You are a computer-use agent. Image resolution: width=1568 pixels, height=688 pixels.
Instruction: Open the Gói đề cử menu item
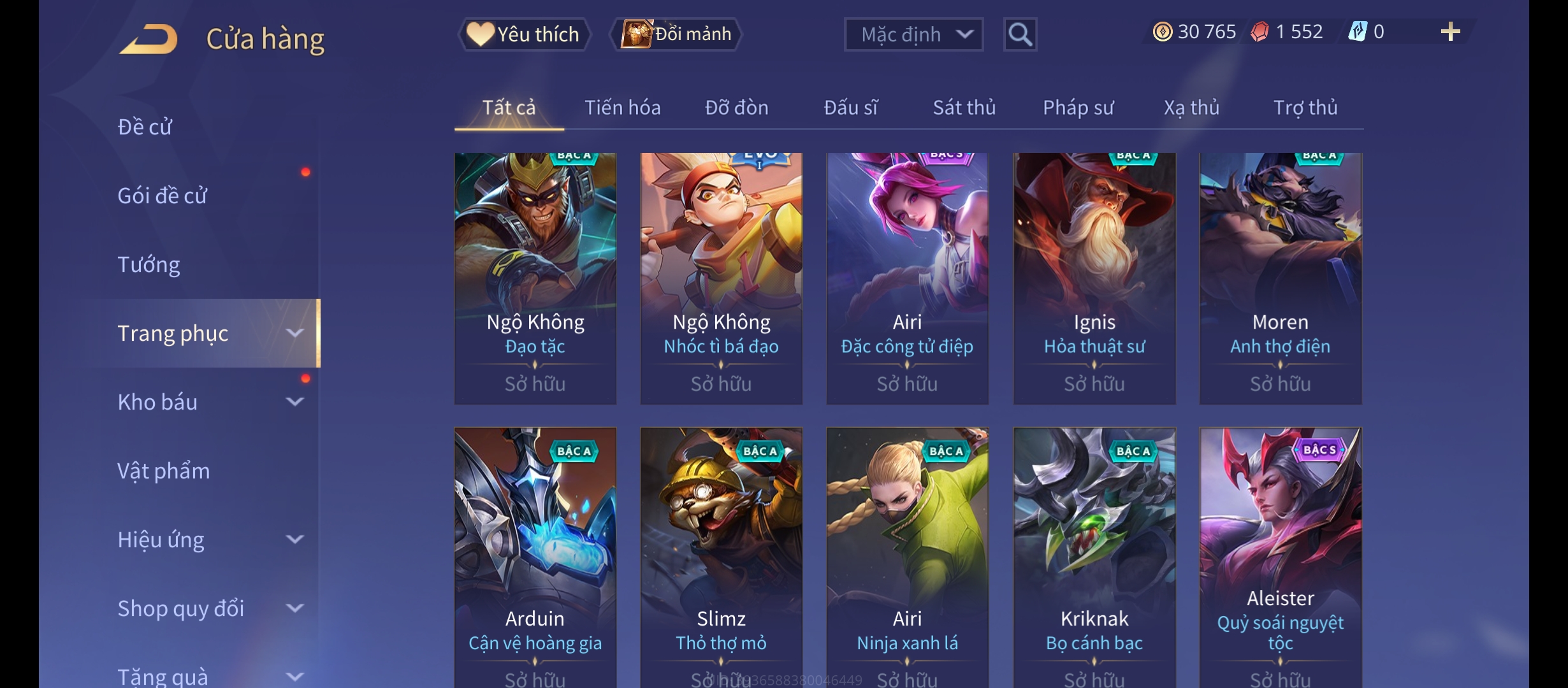point(163,196)
